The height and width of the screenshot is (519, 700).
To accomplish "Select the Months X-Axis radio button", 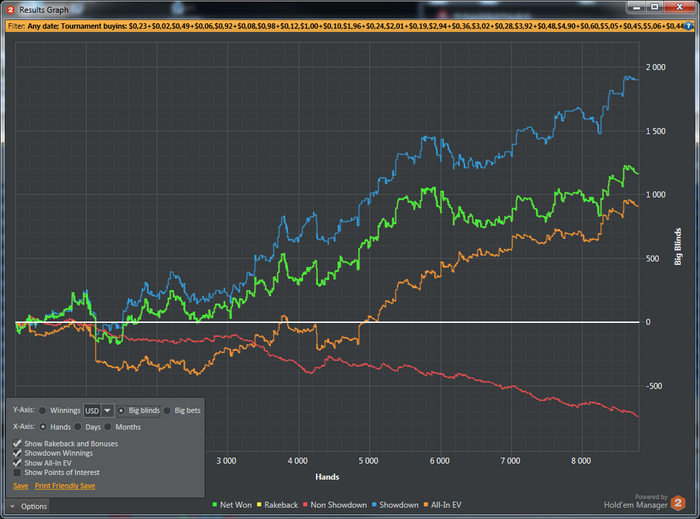I will (108, 427).
